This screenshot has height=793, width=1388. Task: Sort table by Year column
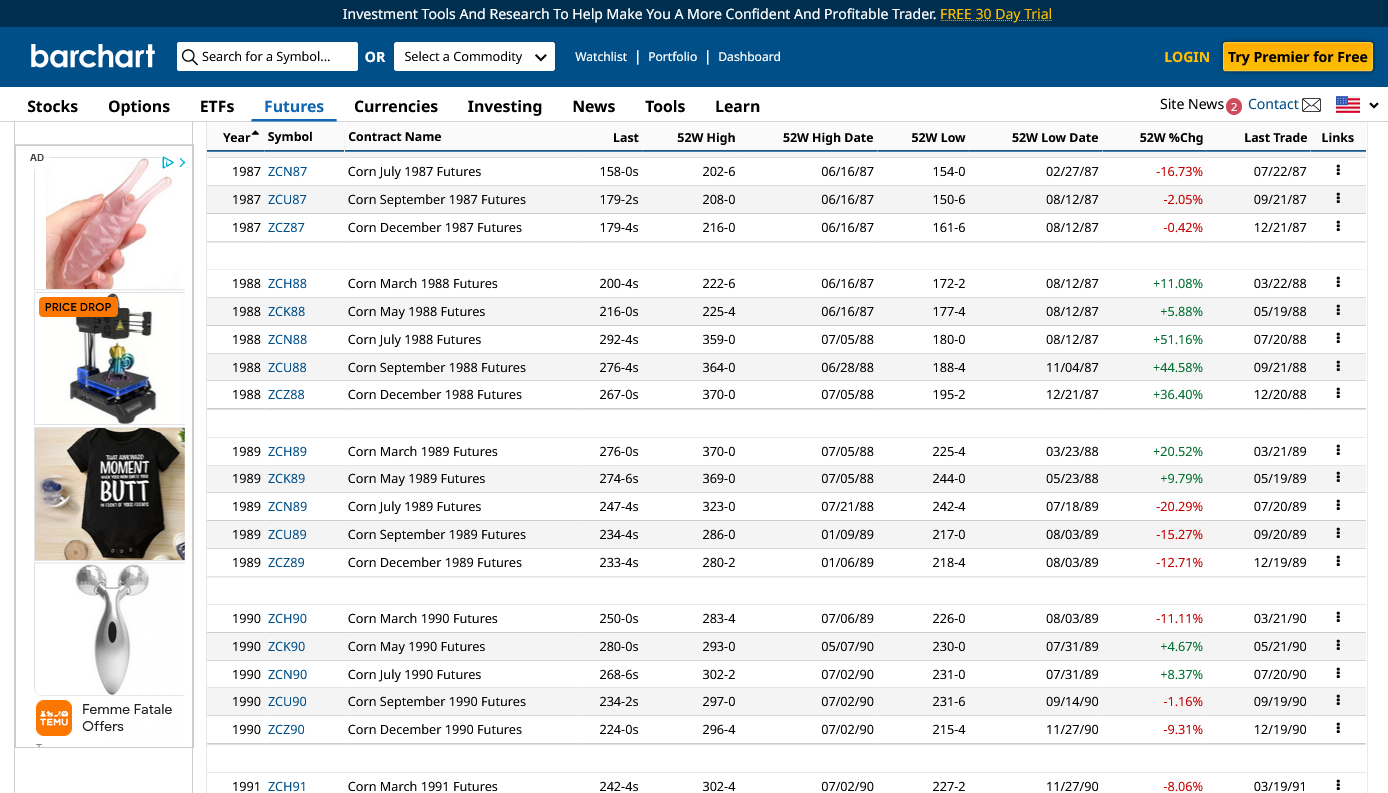coord(240,137)
